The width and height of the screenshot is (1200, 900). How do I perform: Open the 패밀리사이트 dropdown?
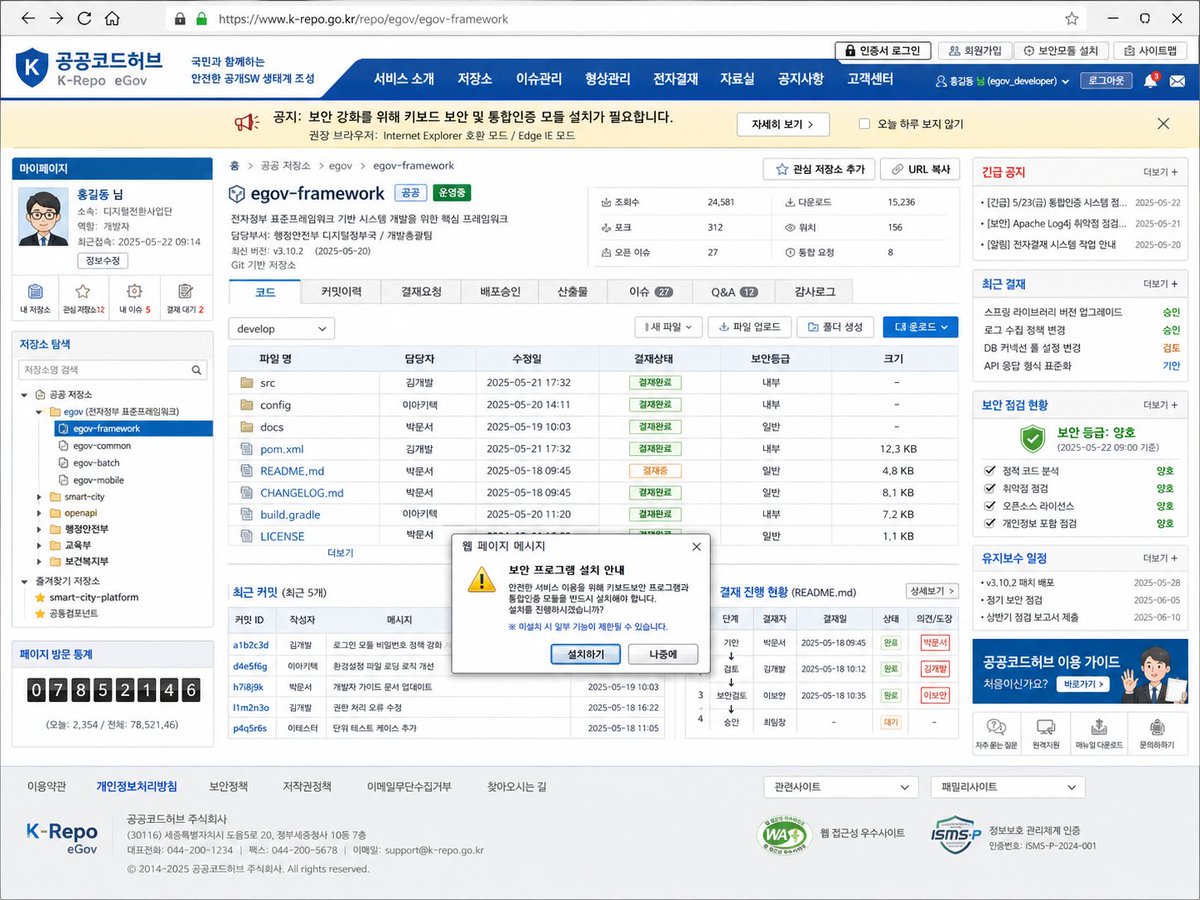1010,787
